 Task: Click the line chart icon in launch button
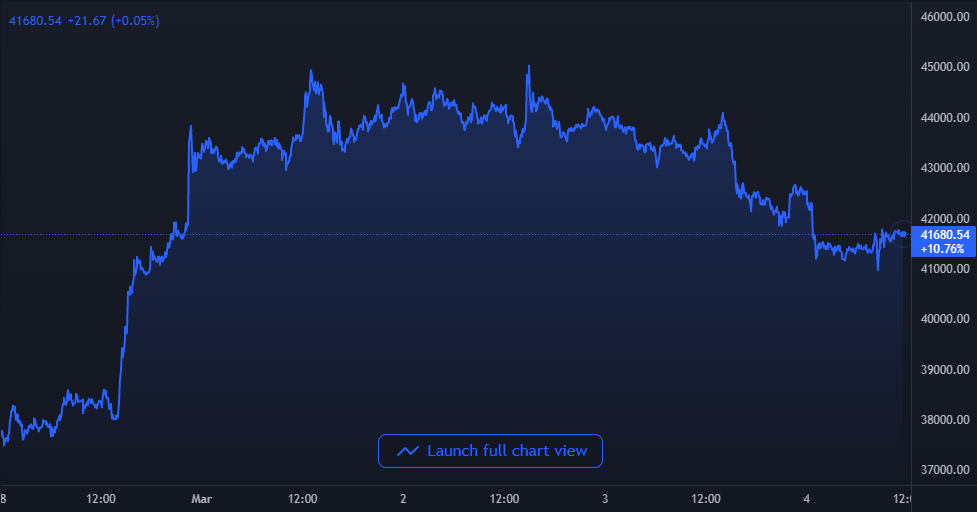tap(407, 452)
